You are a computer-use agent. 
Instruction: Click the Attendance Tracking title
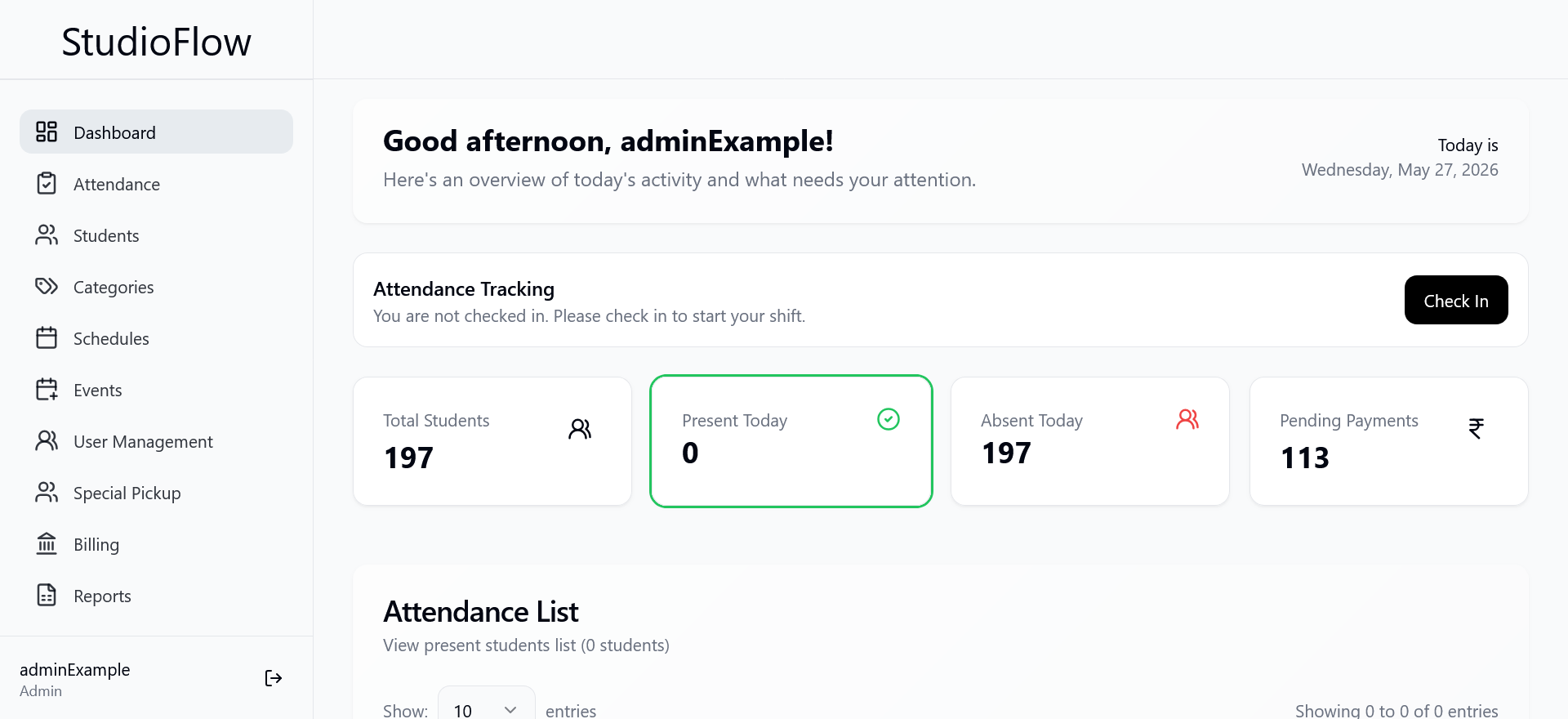(x=464, y=289)
